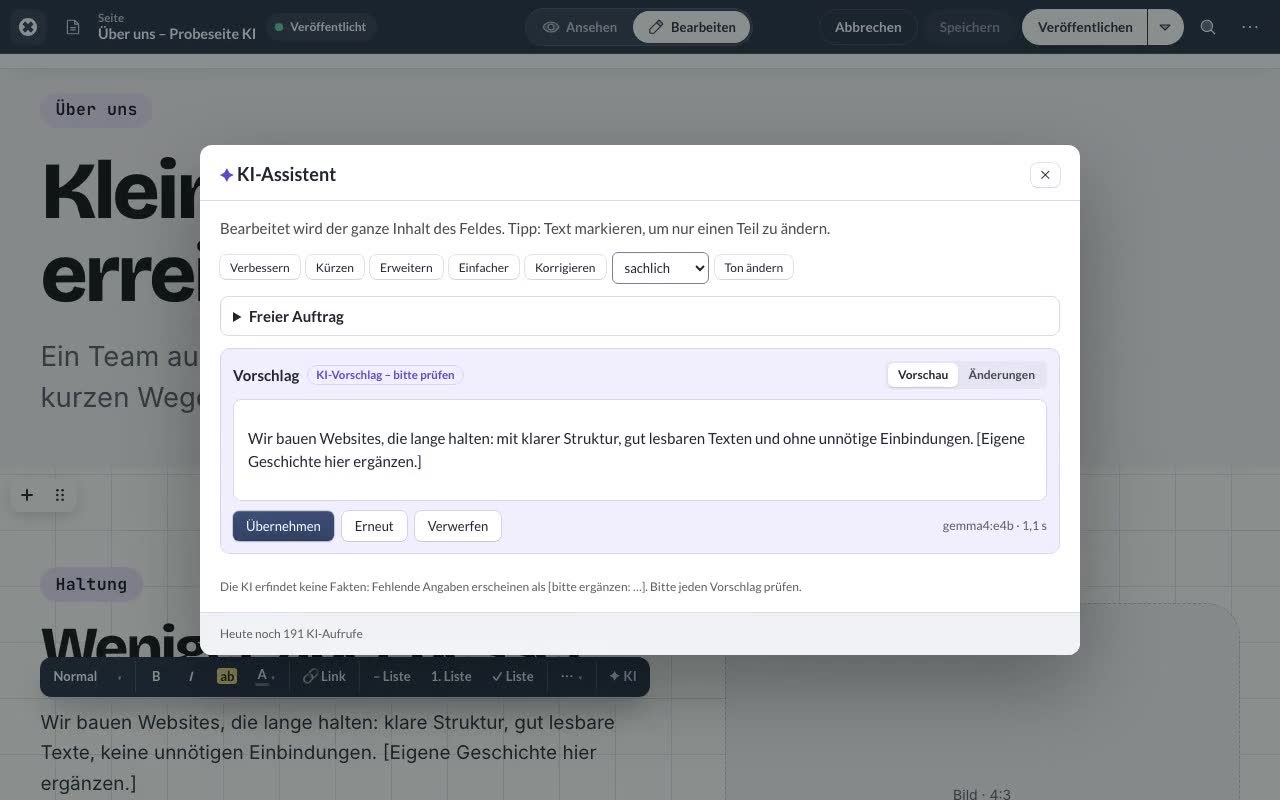1280x800 pixels.
Task: Toggle italic formatting in text toolbar
Action: pyautogui.click(x=191, y=676)
